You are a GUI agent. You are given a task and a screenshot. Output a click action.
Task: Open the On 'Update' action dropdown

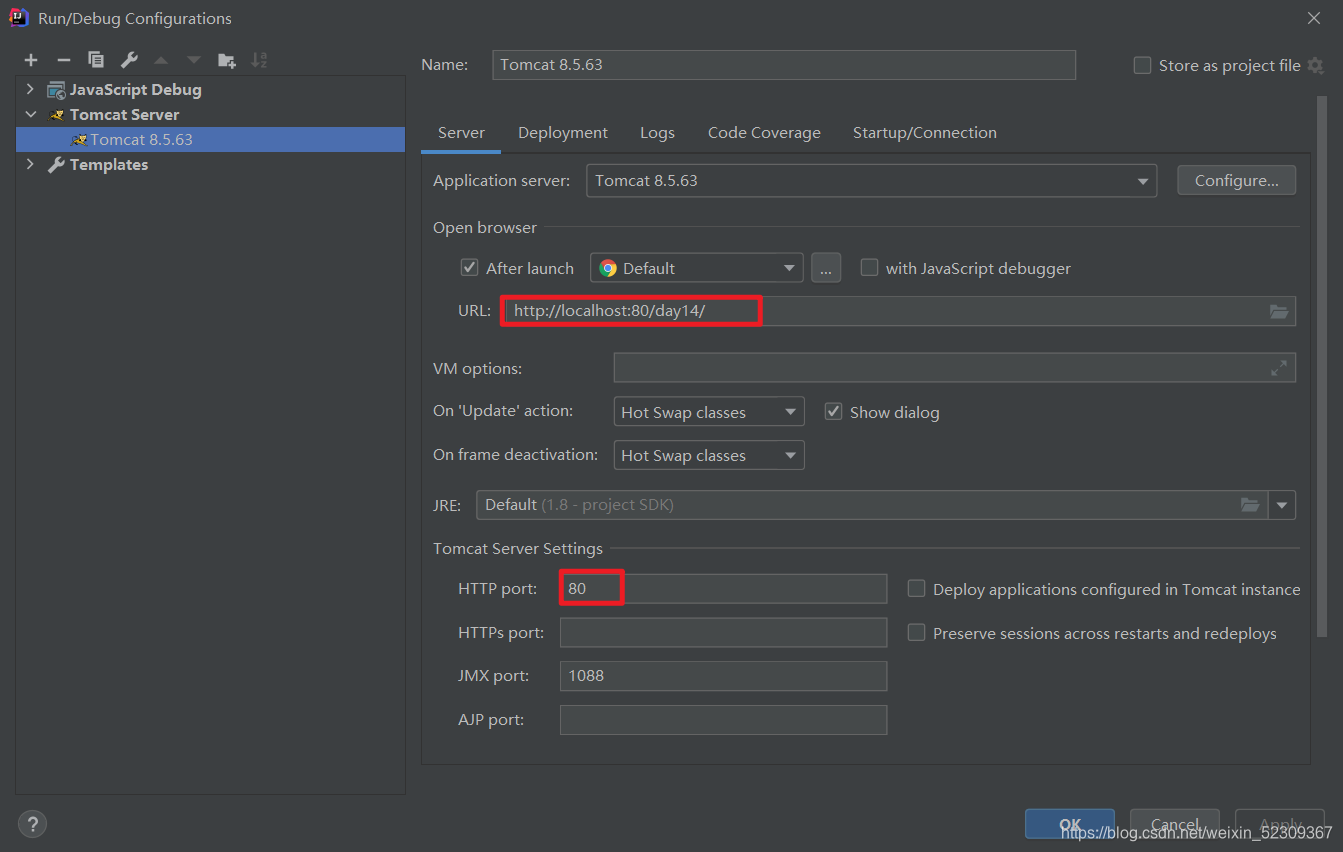[x=709, y=412]
